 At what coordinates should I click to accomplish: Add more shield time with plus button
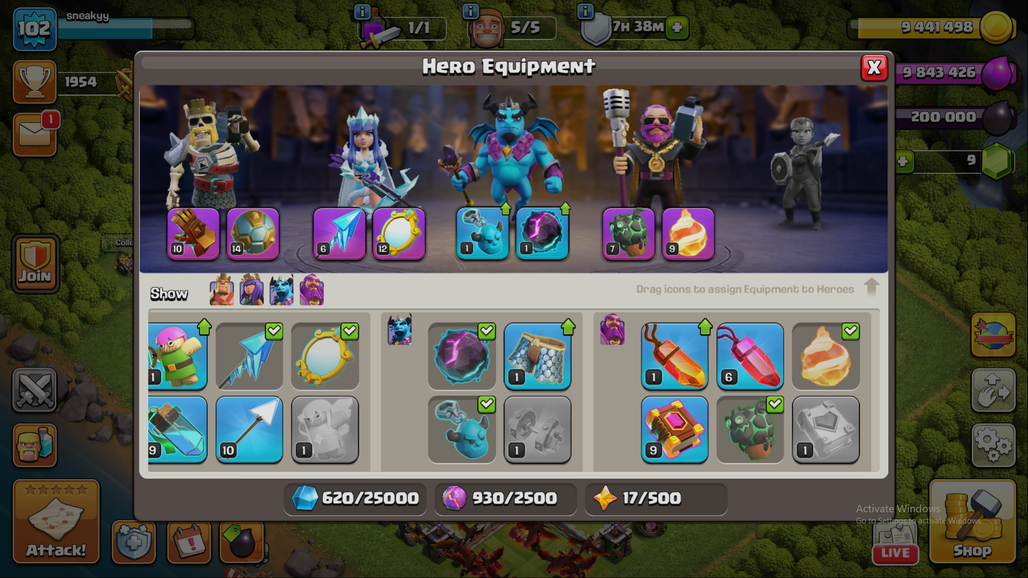point(677,28)
